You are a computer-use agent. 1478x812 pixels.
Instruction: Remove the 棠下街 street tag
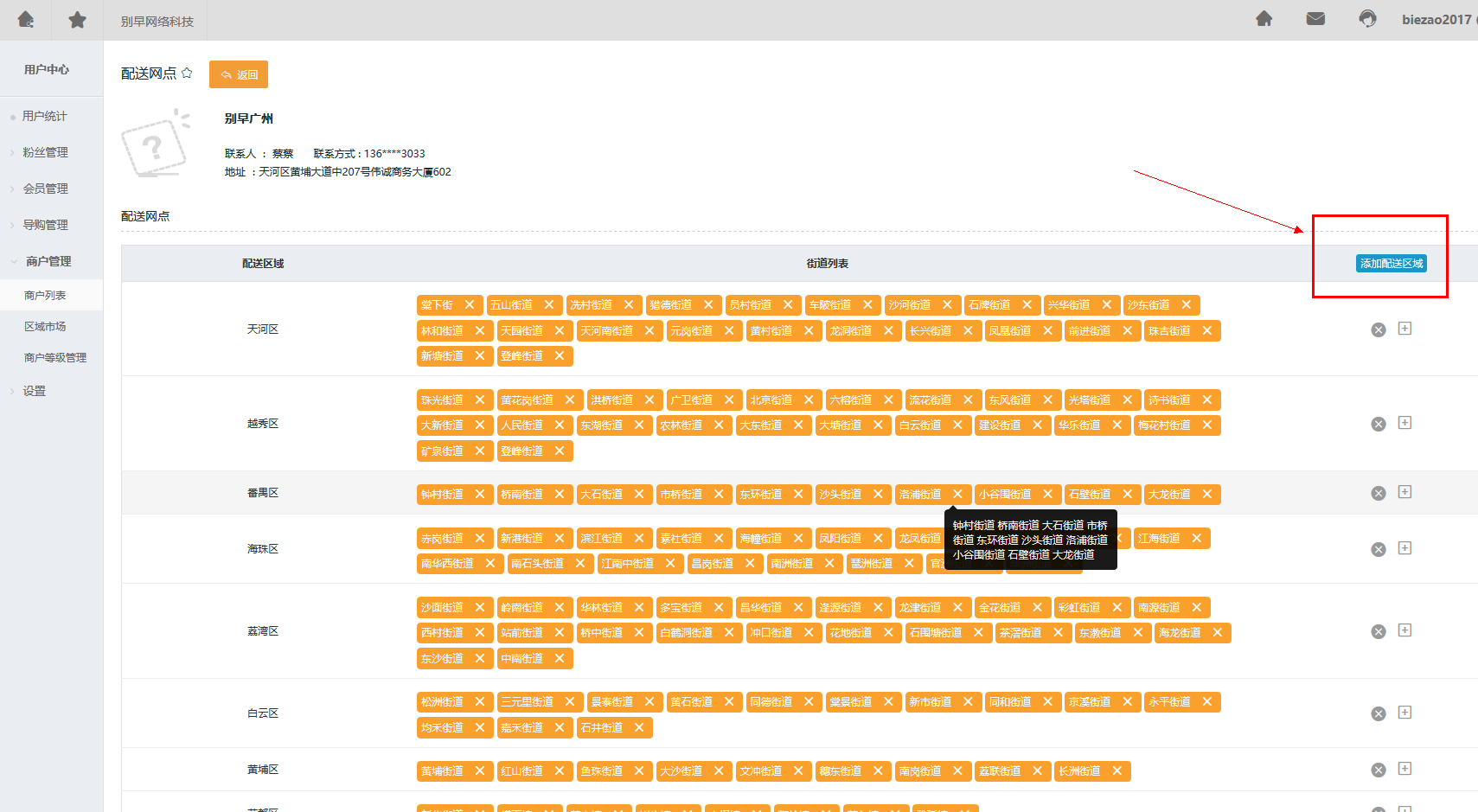[x=469, y=305]
